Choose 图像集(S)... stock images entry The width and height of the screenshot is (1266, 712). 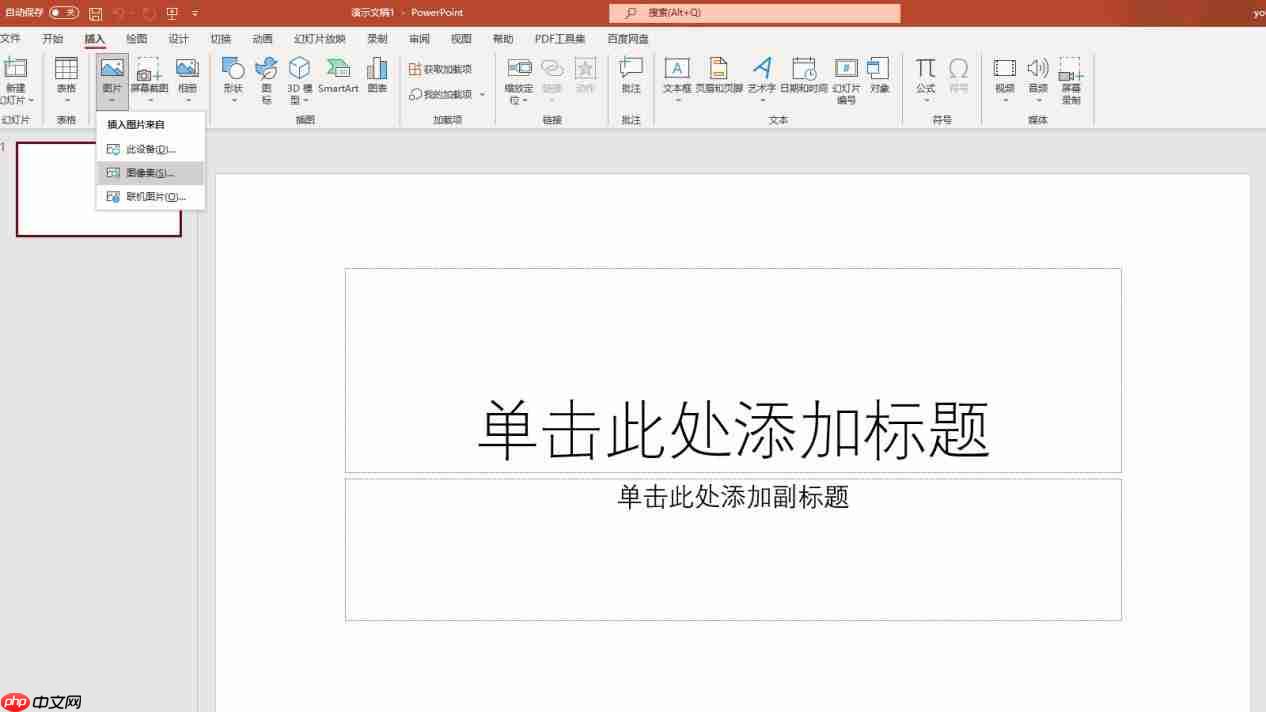pyautogui.click(x=150, y=173)
